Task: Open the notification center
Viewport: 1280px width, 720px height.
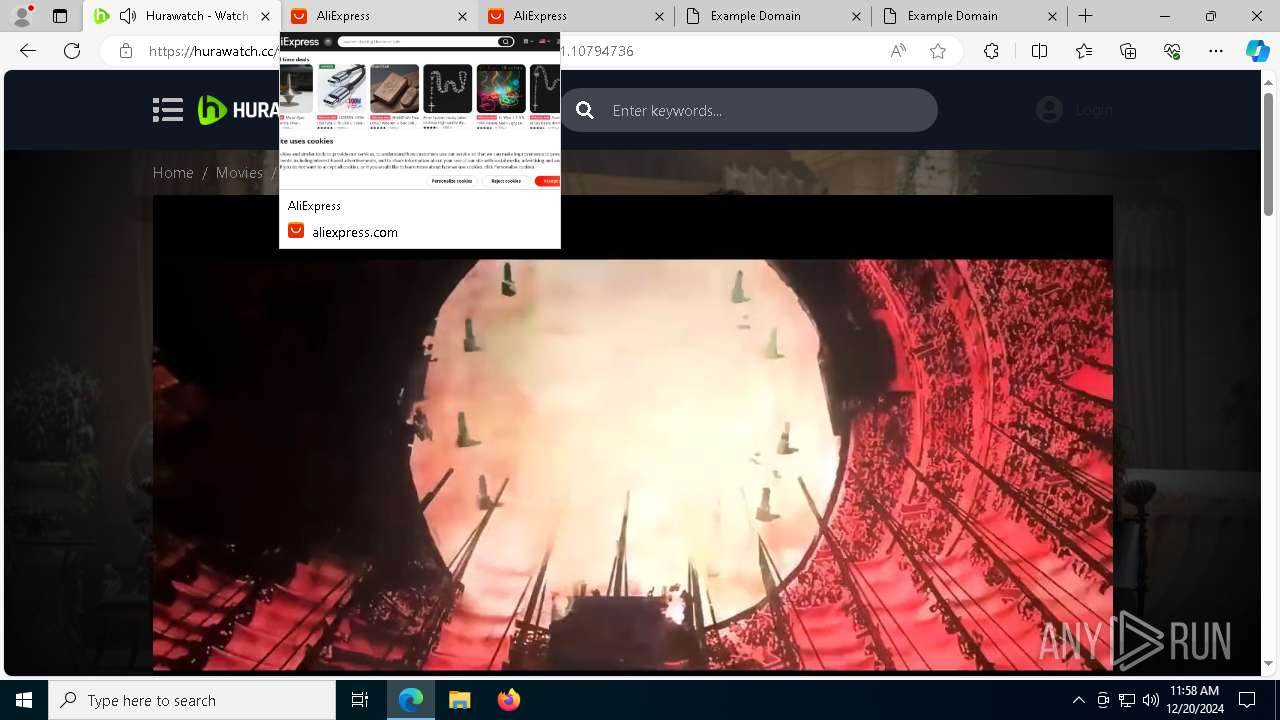Action: pos(1247,700)
